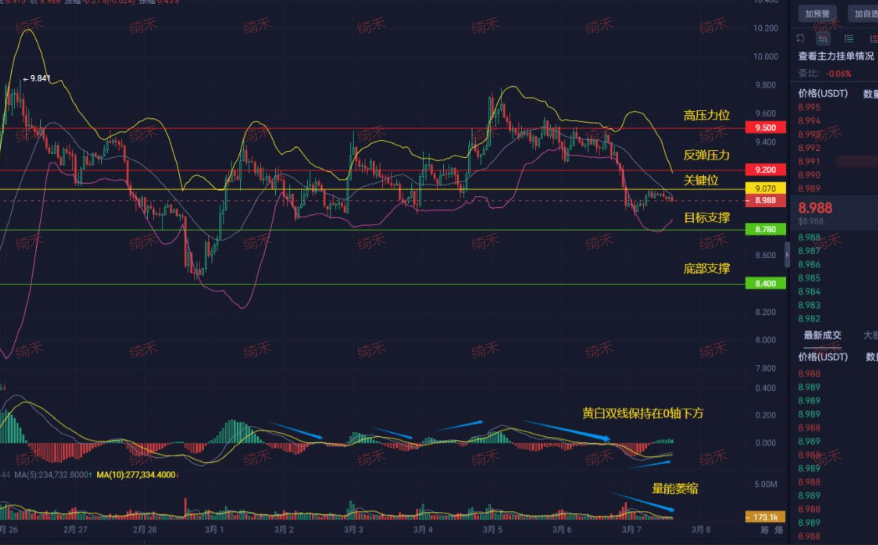878x545 pixels.
Task: Select bid price 8.983 in order book
Action: (809, 305)
